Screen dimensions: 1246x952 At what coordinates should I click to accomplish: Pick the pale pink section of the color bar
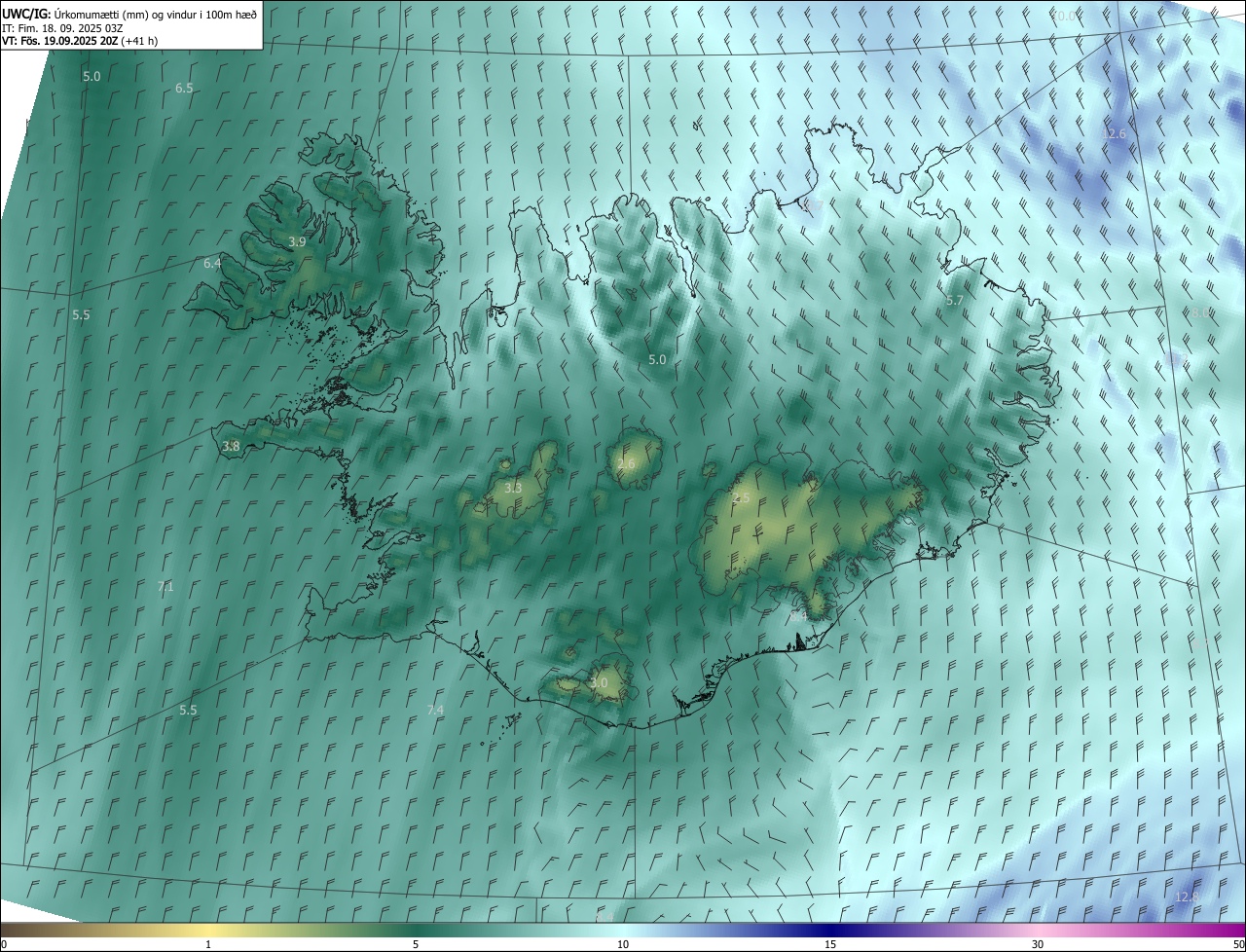click(1038, 931)
